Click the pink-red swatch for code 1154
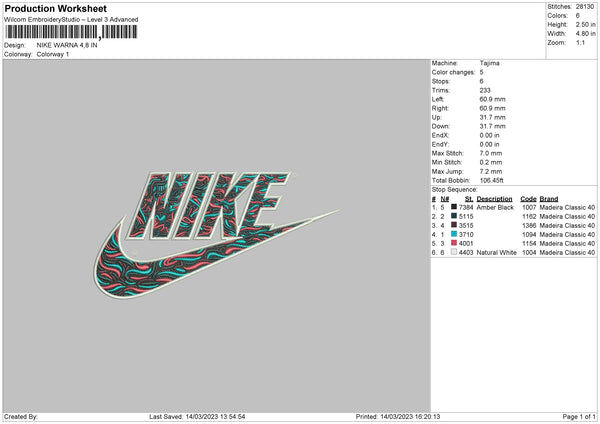Viewport: 600px width, 424px height. 454,243
